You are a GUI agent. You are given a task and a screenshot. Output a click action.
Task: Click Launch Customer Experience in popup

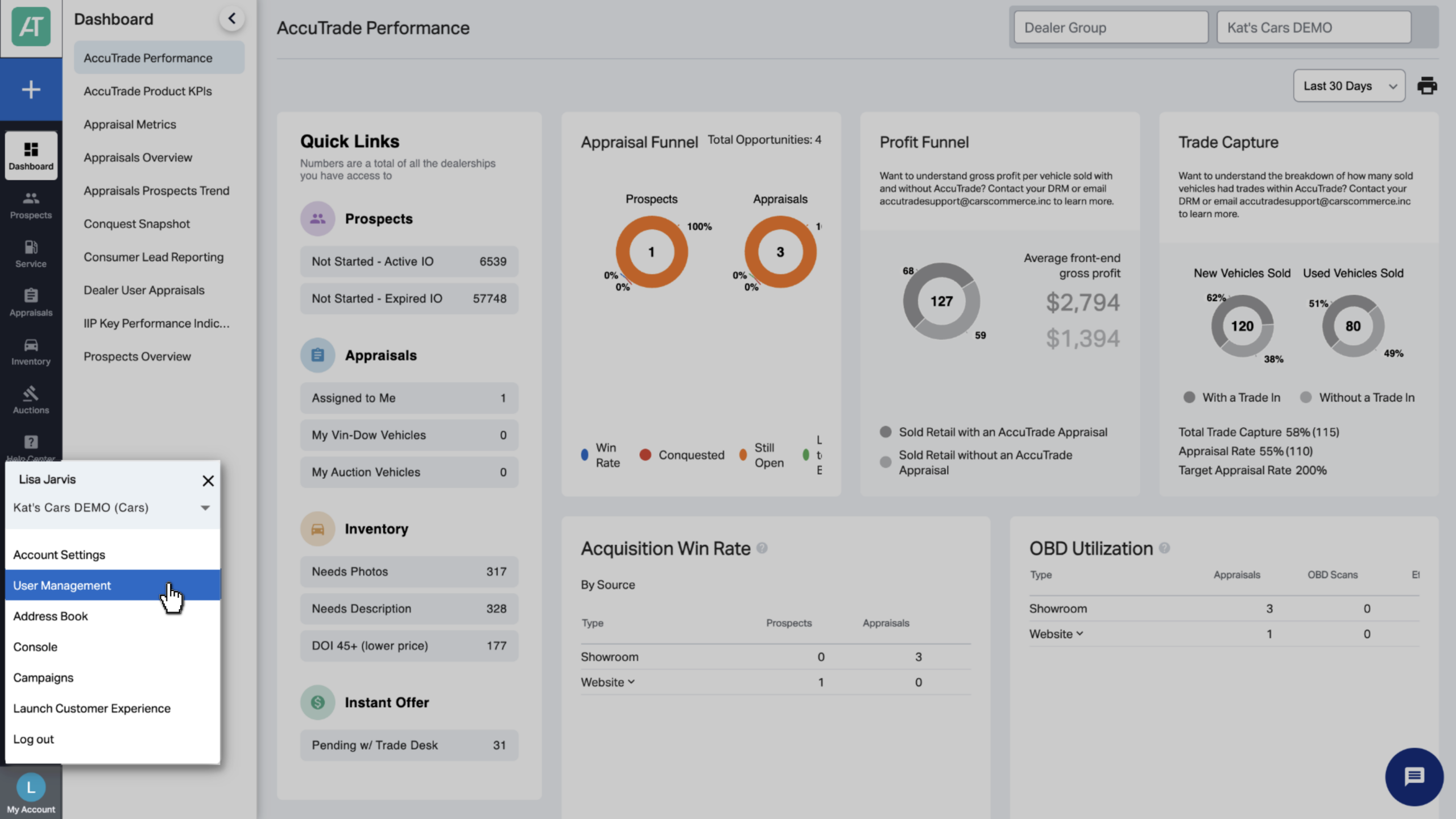click(113, 708)
